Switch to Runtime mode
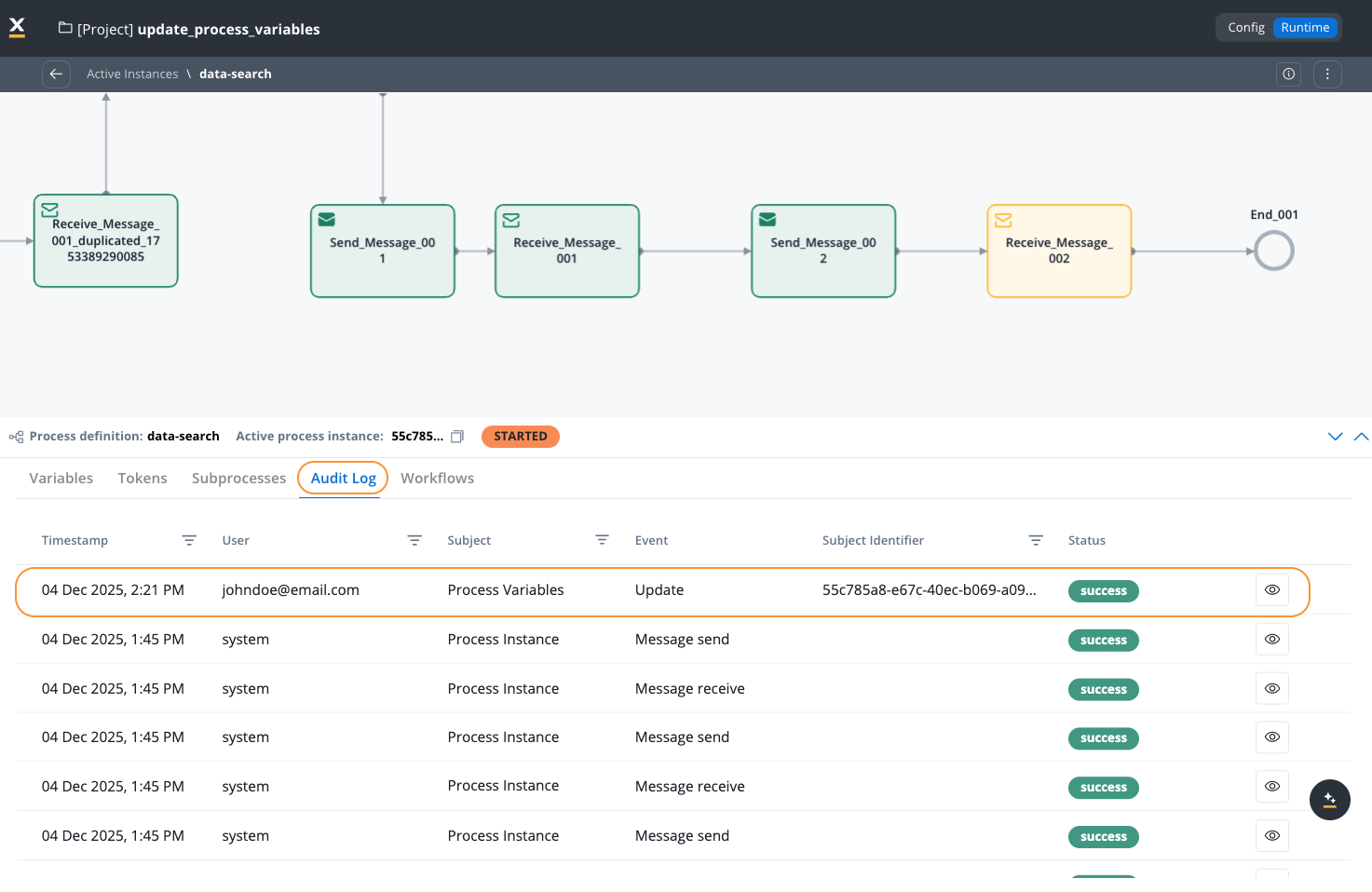The height and width of the screenshot is (892, 1372). click(x=1304, y=28)
